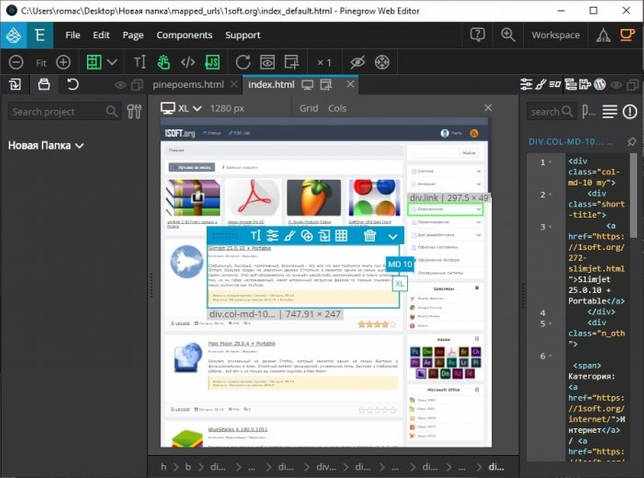644x478 pixels.
Task: Toggle the green hand interact tool
Action: pyautogui.click(x=164, y=62)
